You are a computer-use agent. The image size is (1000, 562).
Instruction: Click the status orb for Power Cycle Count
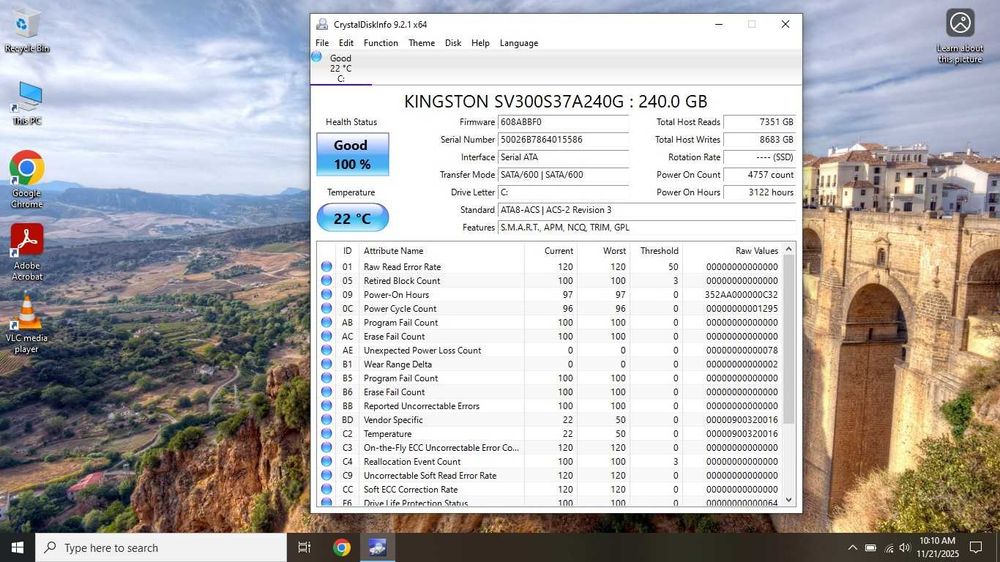pyautogui.click(x=327, y=309)
